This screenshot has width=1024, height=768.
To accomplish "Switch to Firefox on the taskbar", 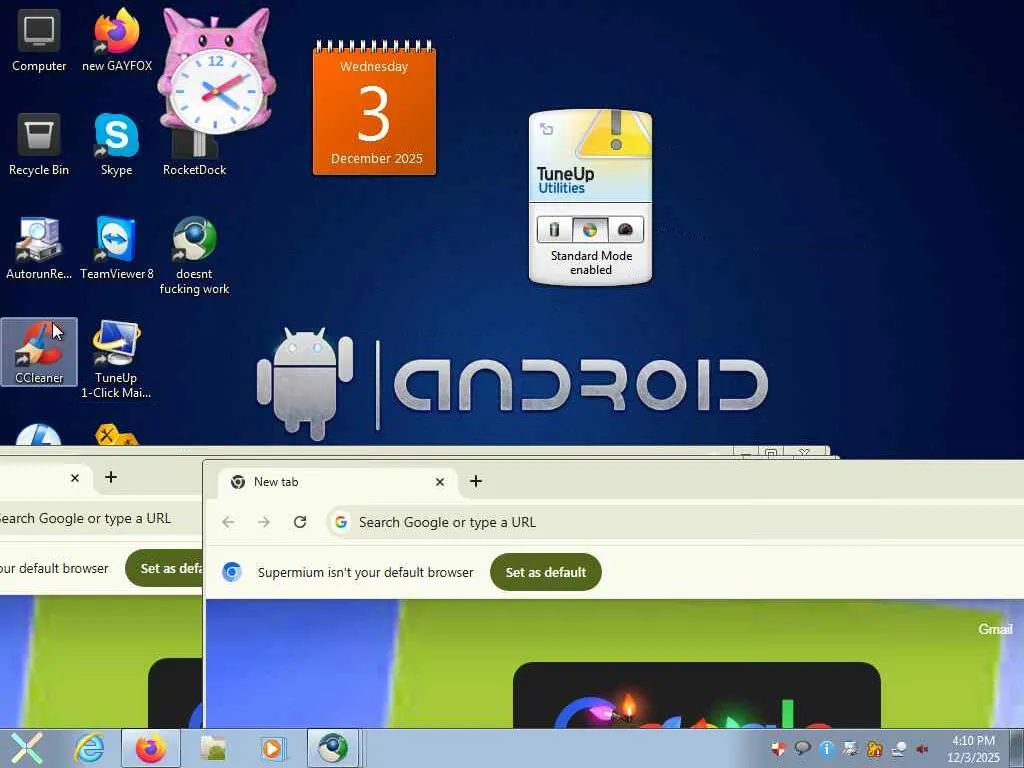I will coord(151,748).
